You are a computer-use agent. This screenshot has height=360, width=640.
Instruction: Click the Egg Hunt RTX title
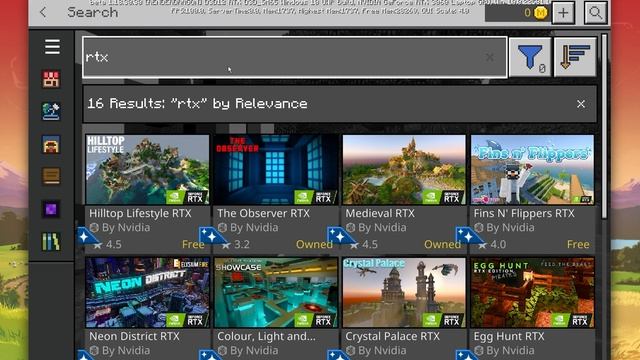509,336
